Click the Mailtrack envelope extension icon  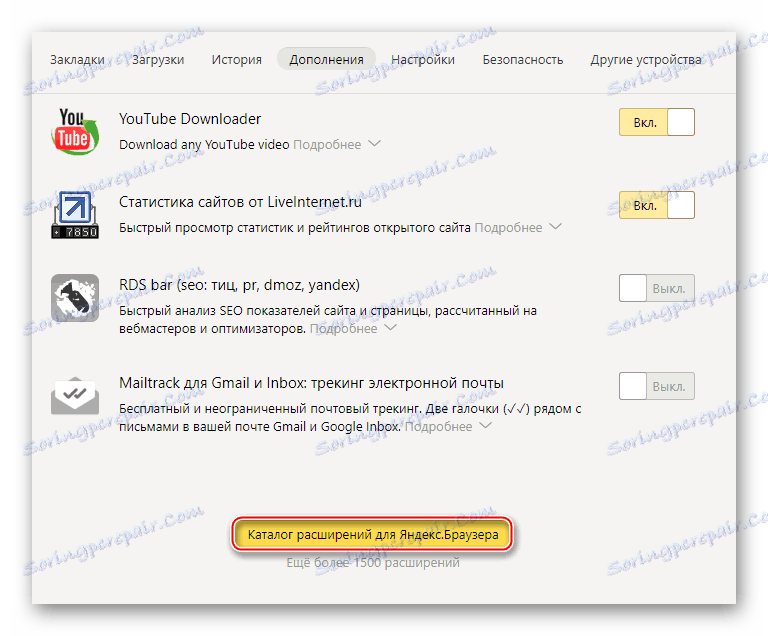pos(75,395)
